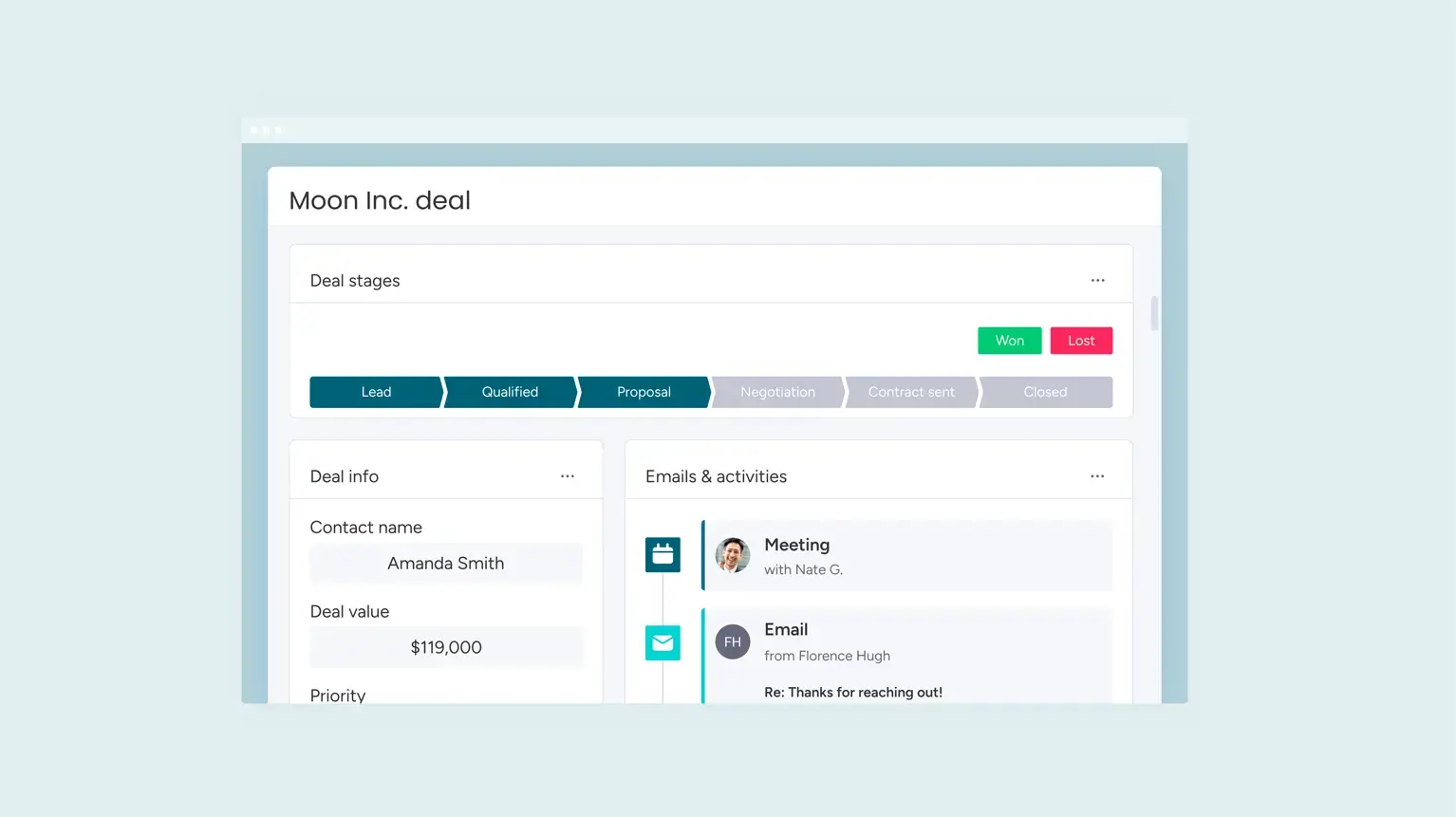1456x817 pixels.
Task: Click the calendar meeting icon
Action: (x=663, y=555)
